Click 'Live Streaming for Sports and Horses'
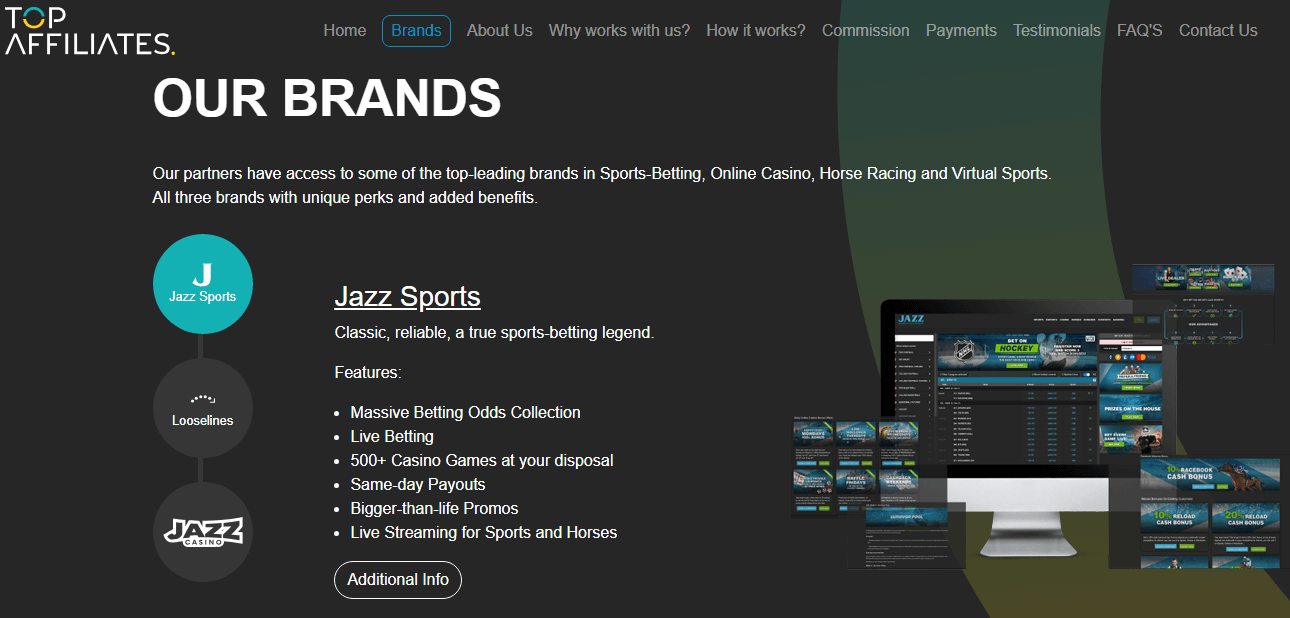 [x=484, y=533]
